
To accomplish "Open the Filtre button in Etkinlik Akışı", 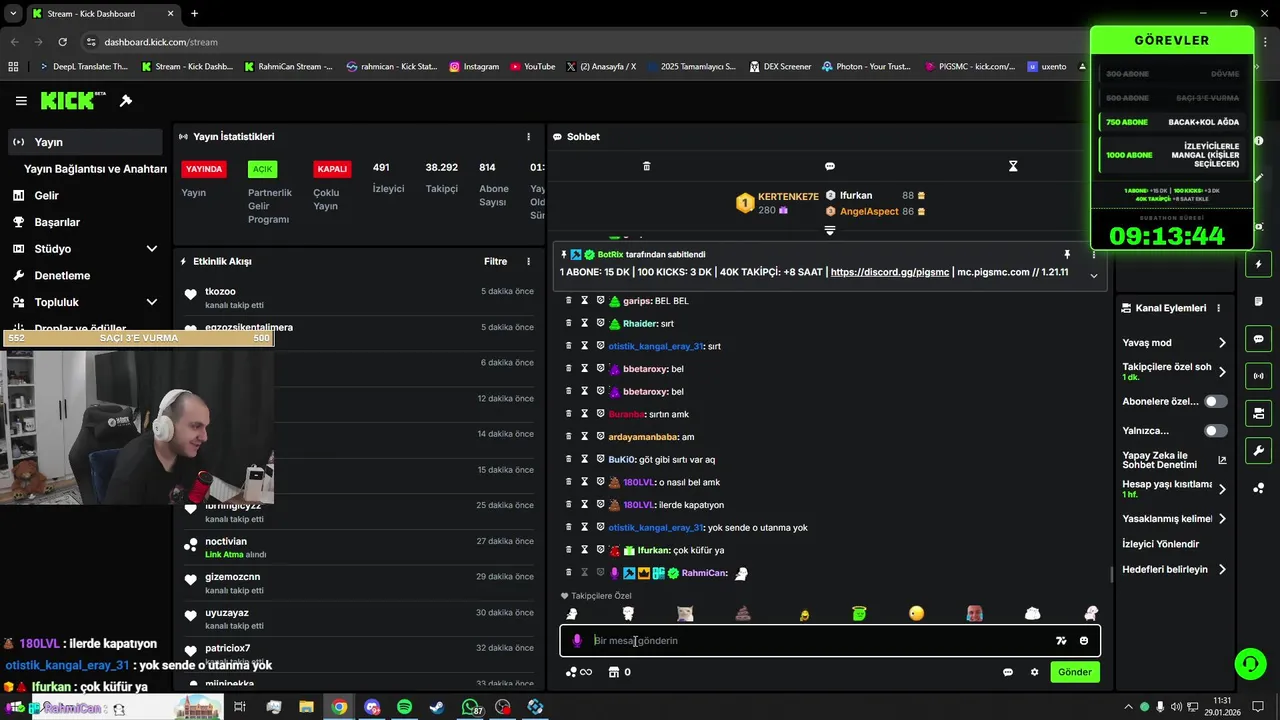I will (495, 262).
